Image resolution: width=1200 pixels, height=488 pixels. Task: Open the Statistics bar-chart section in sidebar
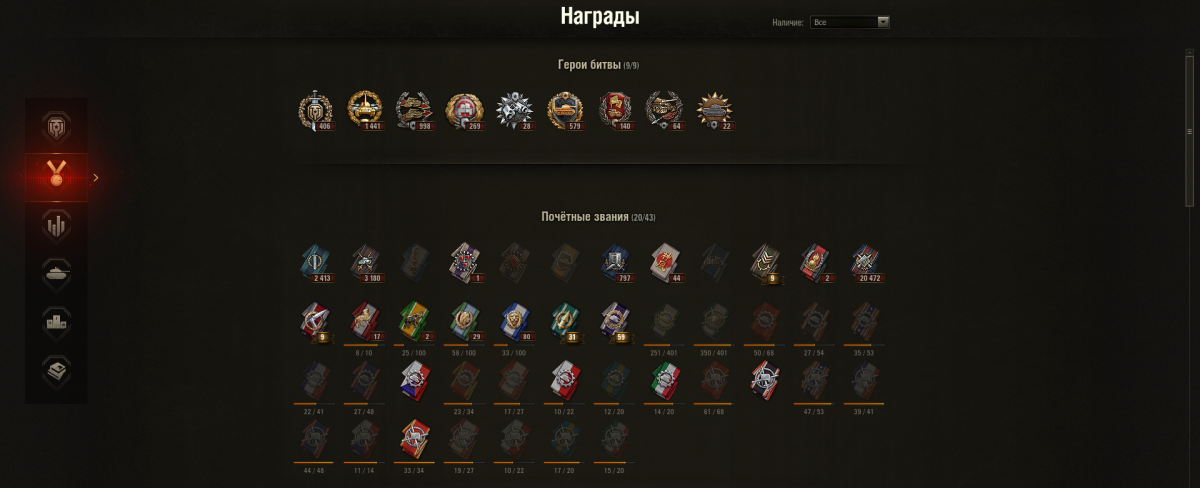(56, 226)
